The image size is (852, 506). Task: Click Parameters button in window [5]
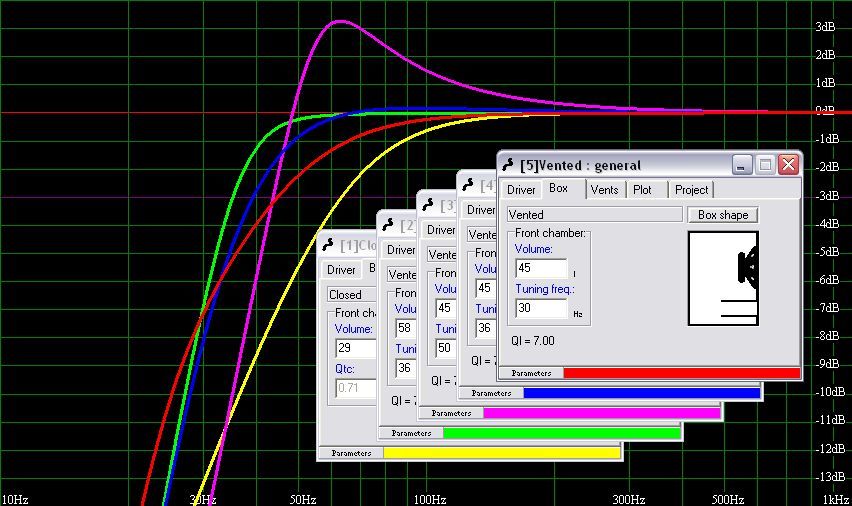531,373
